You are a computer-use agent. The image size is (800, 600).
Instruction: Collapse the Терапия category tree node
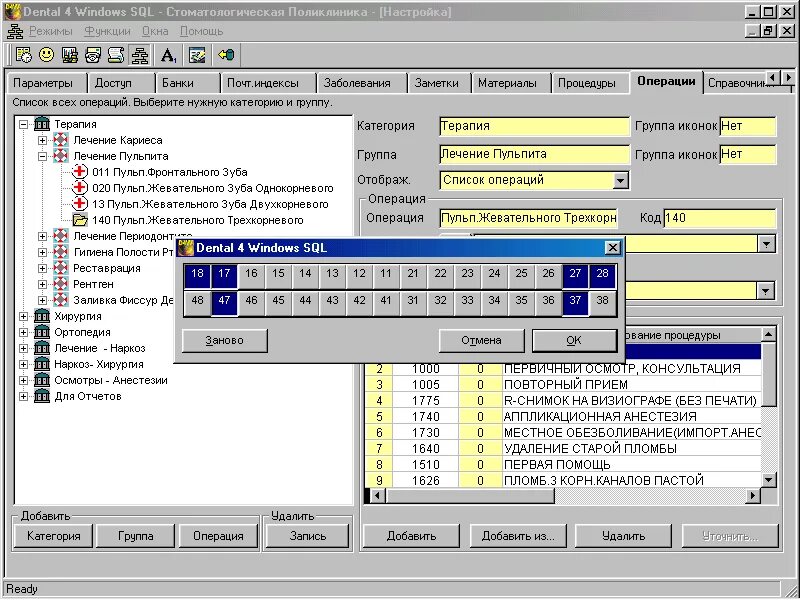coord(23,124)
